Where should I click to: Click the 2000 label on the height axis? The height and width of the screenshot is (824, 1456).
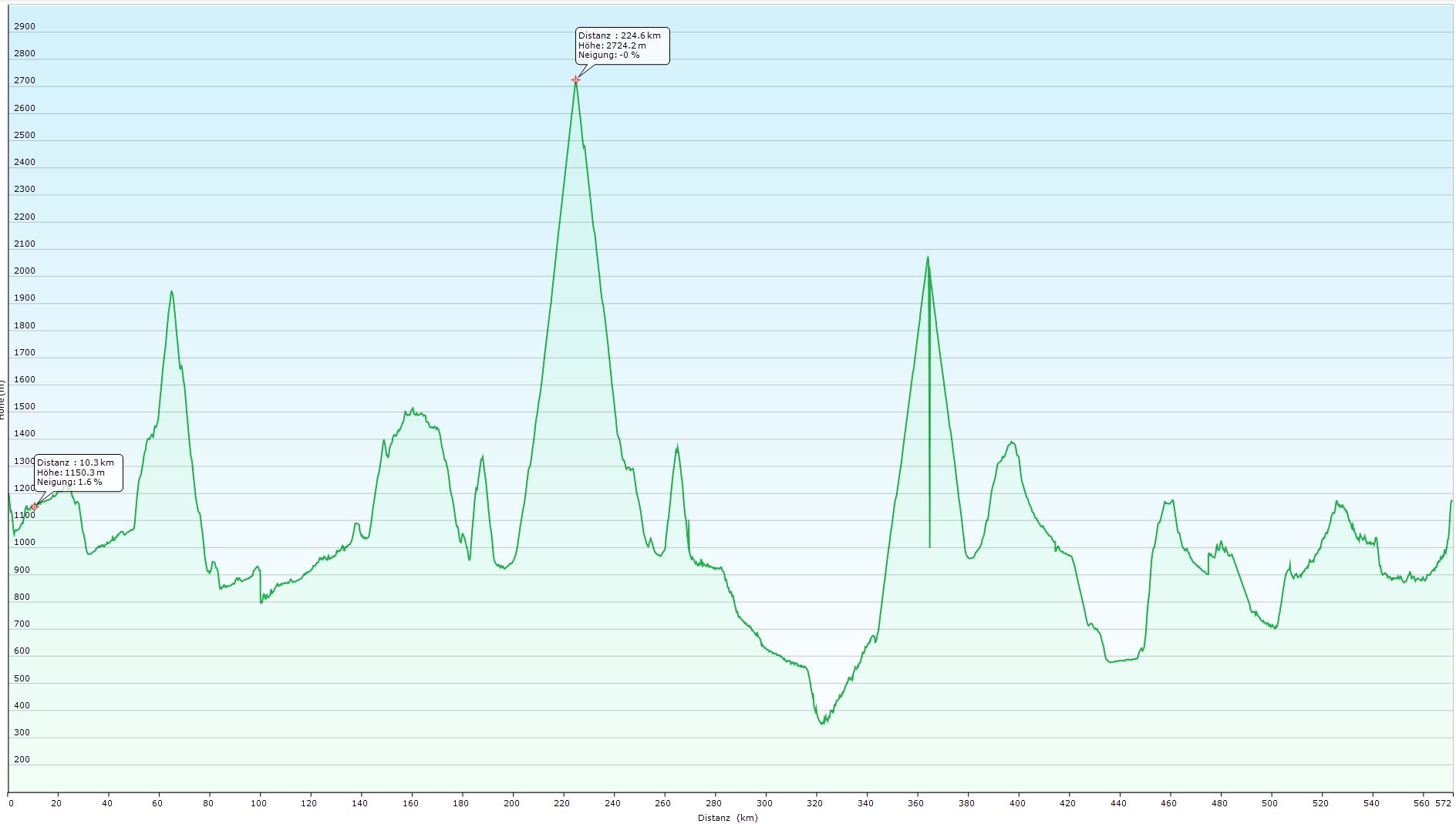25,271
